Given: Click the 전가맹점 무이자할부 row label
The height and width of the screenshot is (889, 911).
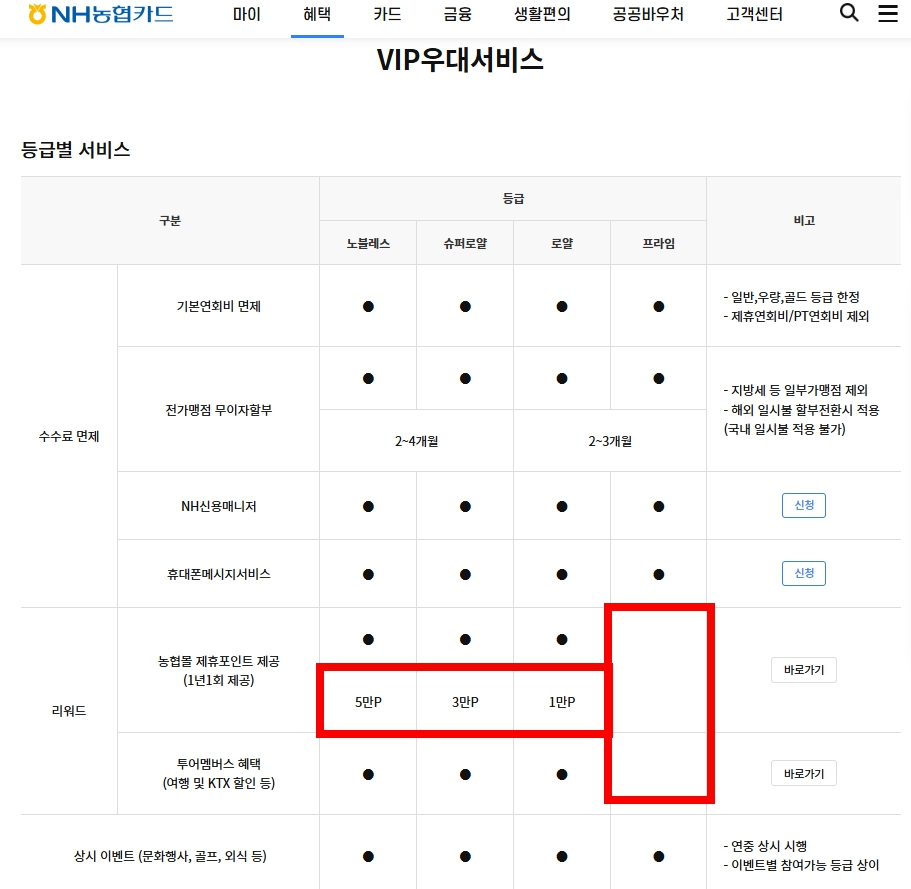Looking at the screenshot, I should coord(218,410).
